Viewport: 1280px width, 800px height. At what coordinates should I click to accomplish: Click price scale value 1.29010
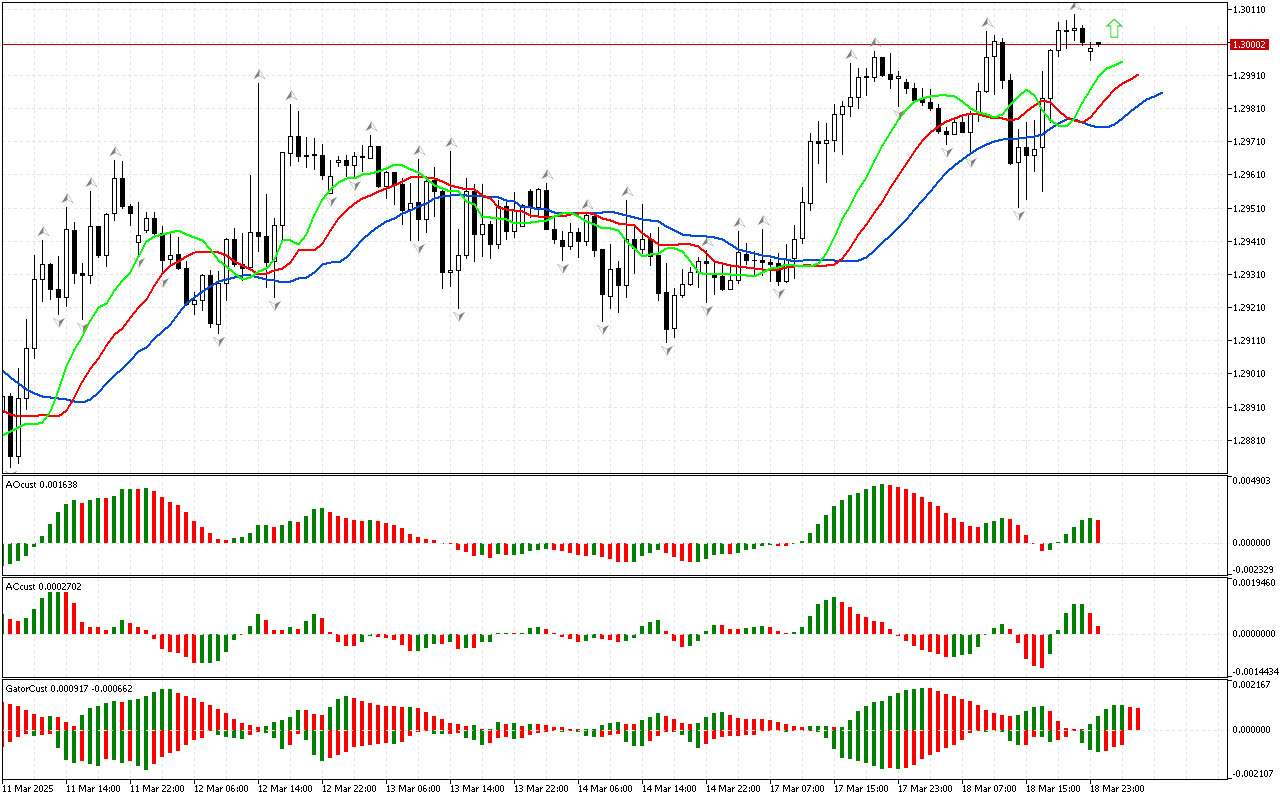point(1249,374)
